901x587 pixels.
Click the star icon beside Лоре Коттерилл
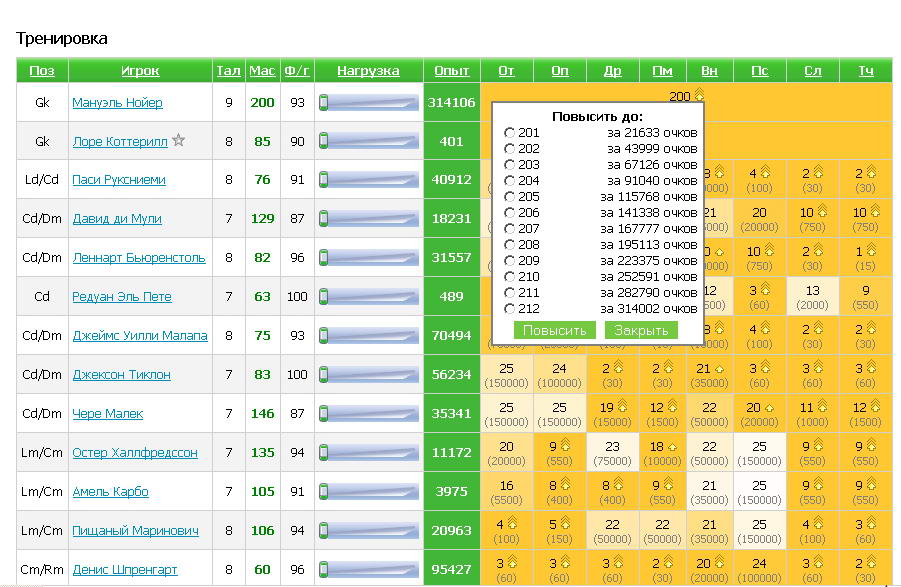pyautogui.click(x=179, y=141)
